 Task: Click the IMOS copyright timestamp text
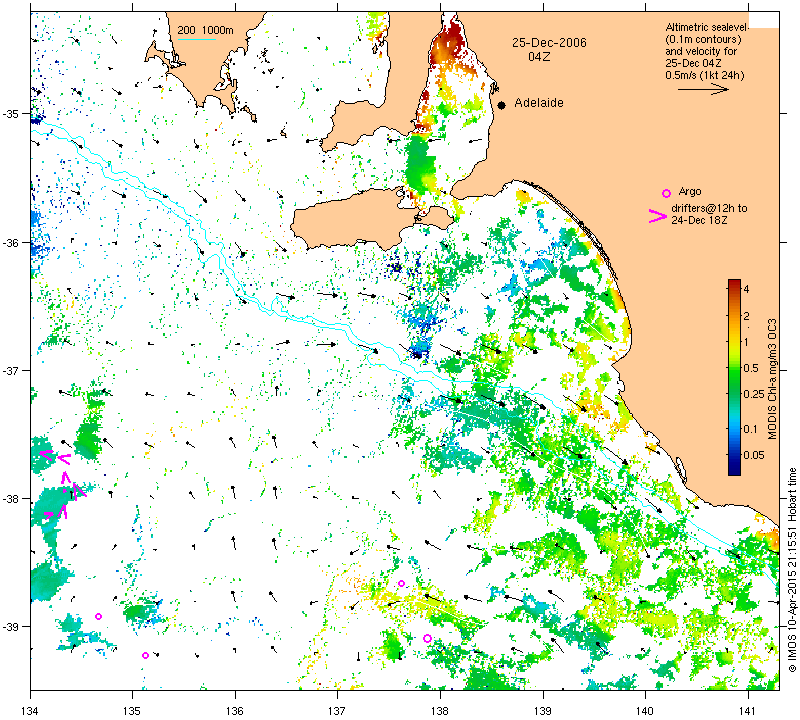[792, 569]
